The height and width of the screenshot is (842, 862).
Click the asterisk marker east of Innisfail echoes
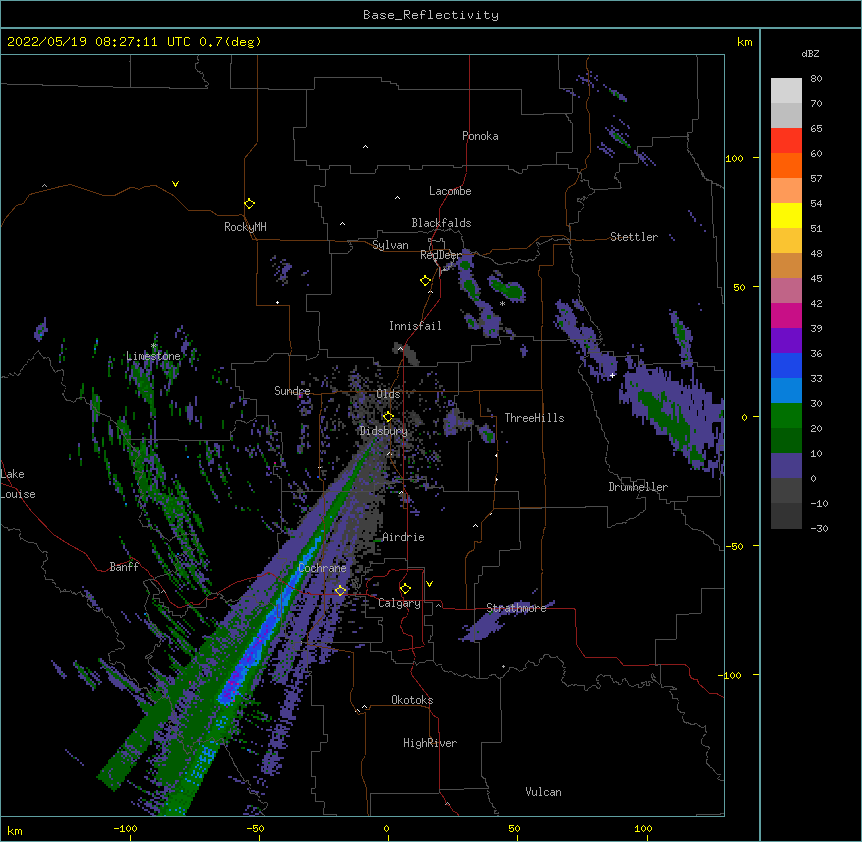click(x=502, y=304)
